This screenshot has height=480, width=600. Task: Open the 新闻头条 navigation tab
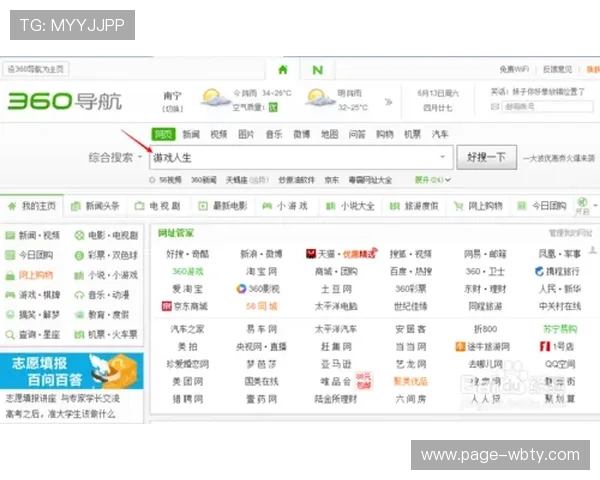click(x=95, y=206)
